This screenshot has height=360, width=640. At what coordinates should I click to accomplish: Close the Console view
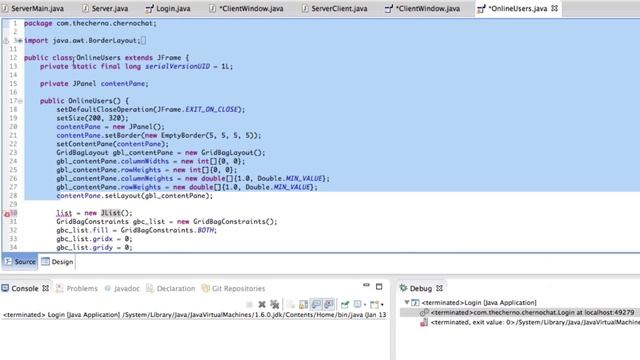pos(45,288)
